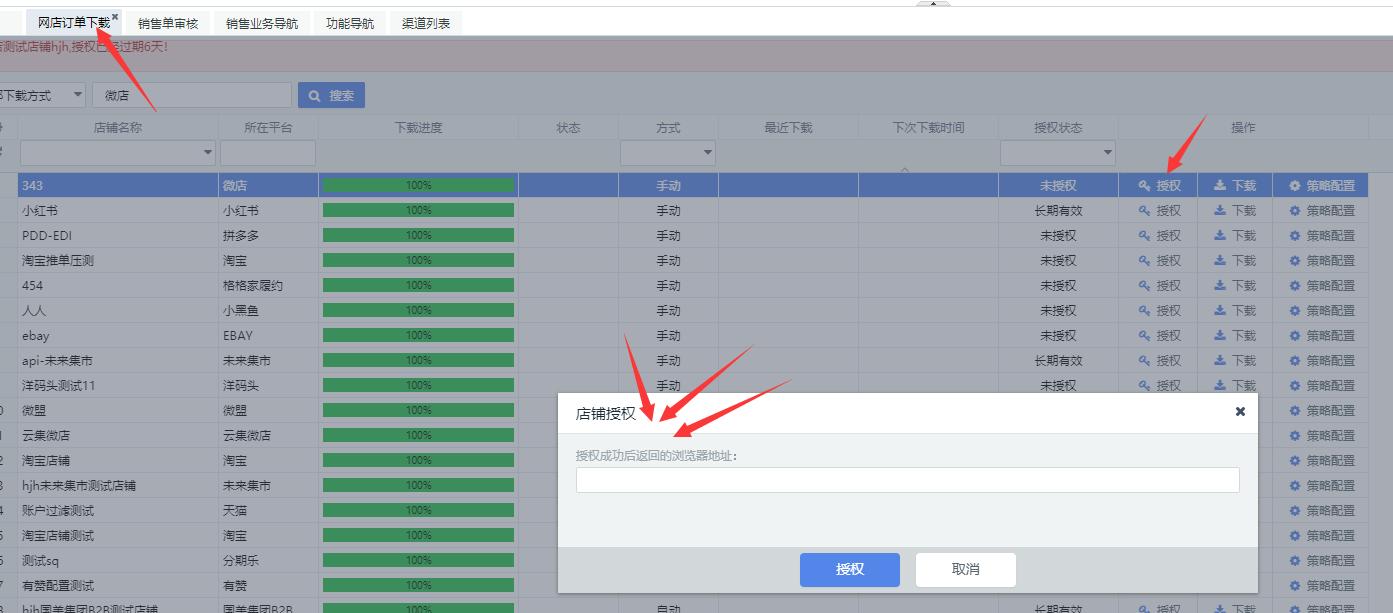Click the magnifier search icon on the 搜索 button
This screenshot has width=1393, height=613.
[x=313, y=94]
